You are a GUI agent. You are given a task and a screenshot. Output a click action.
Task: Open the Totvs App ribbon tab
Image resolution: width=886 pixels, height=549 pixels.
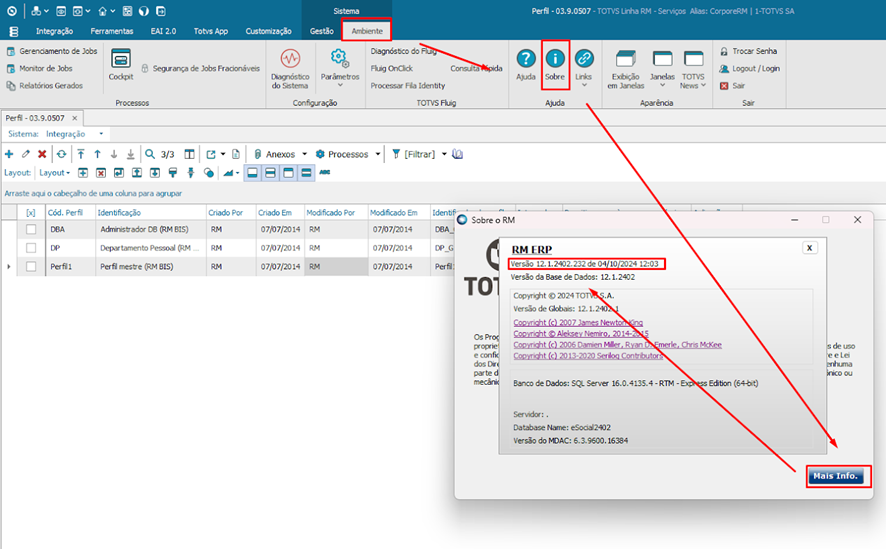[x=211, y=31]
